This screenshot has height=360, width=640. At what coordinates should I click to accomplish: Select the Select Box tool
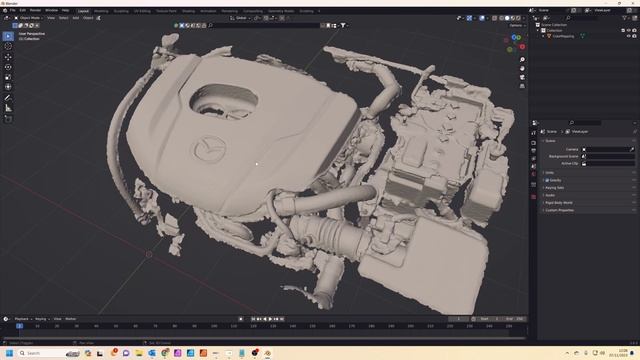click(8, 36)
